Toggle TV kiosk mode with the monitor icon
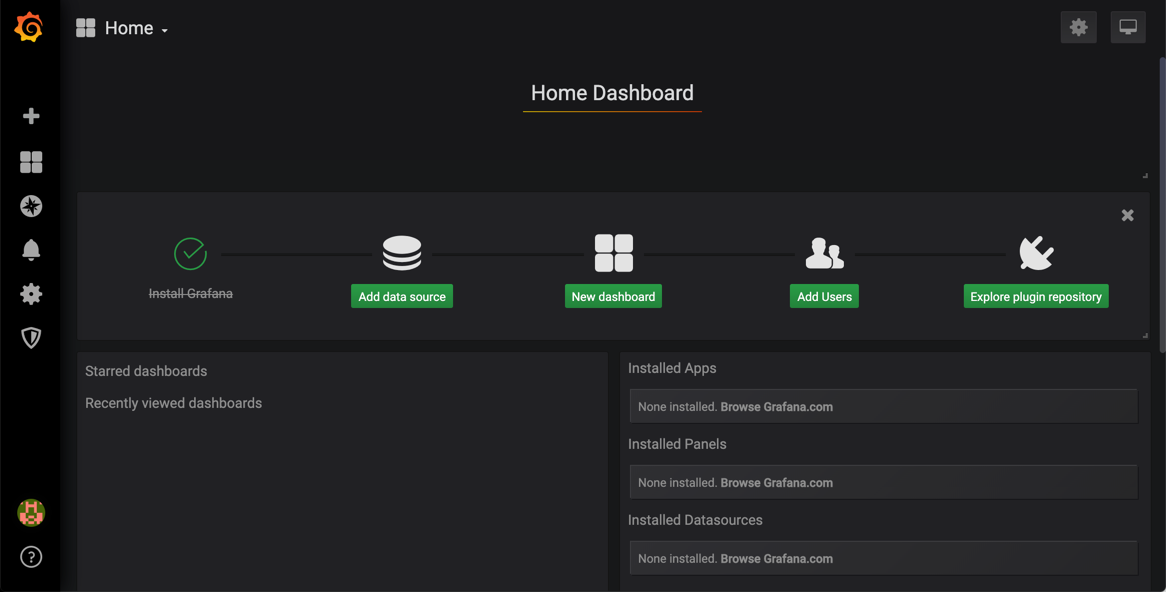Image resolution: width=1166 pixels, height=592 pixels. (1128, 27)
